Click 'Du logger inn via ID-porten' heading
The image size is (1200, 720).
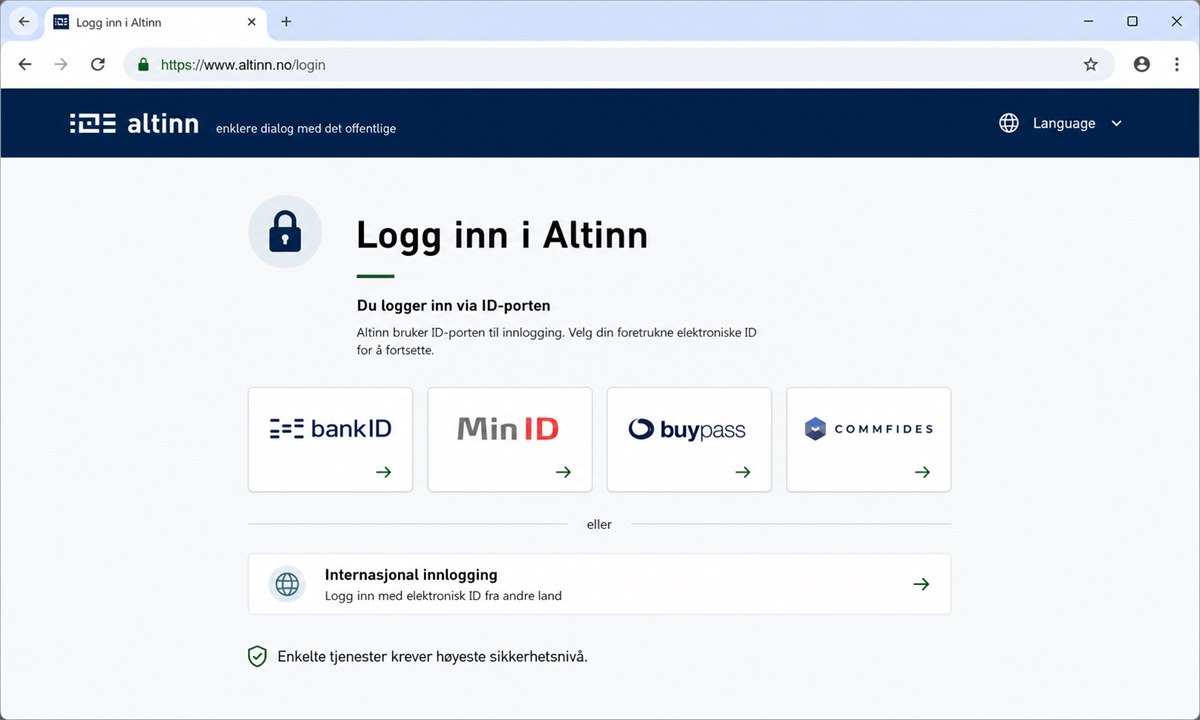pos(454,306)
